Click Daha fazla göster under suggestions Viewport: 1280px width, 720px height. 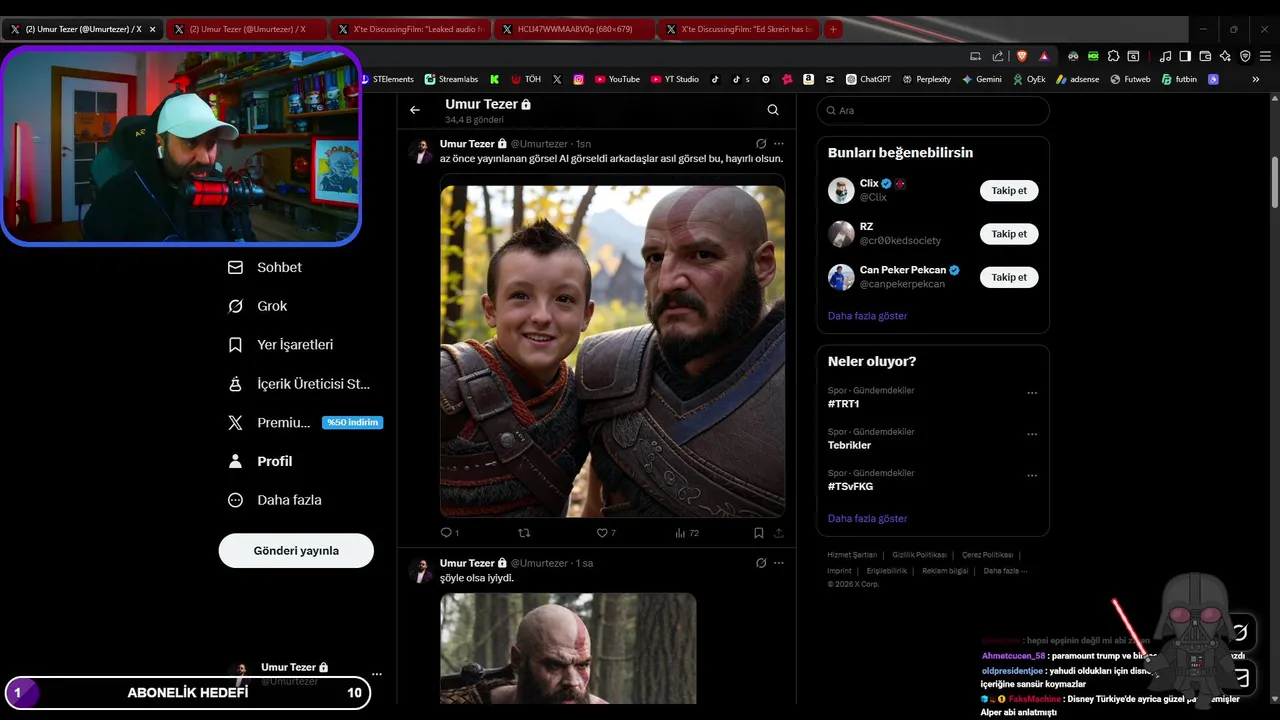[867, 316]
